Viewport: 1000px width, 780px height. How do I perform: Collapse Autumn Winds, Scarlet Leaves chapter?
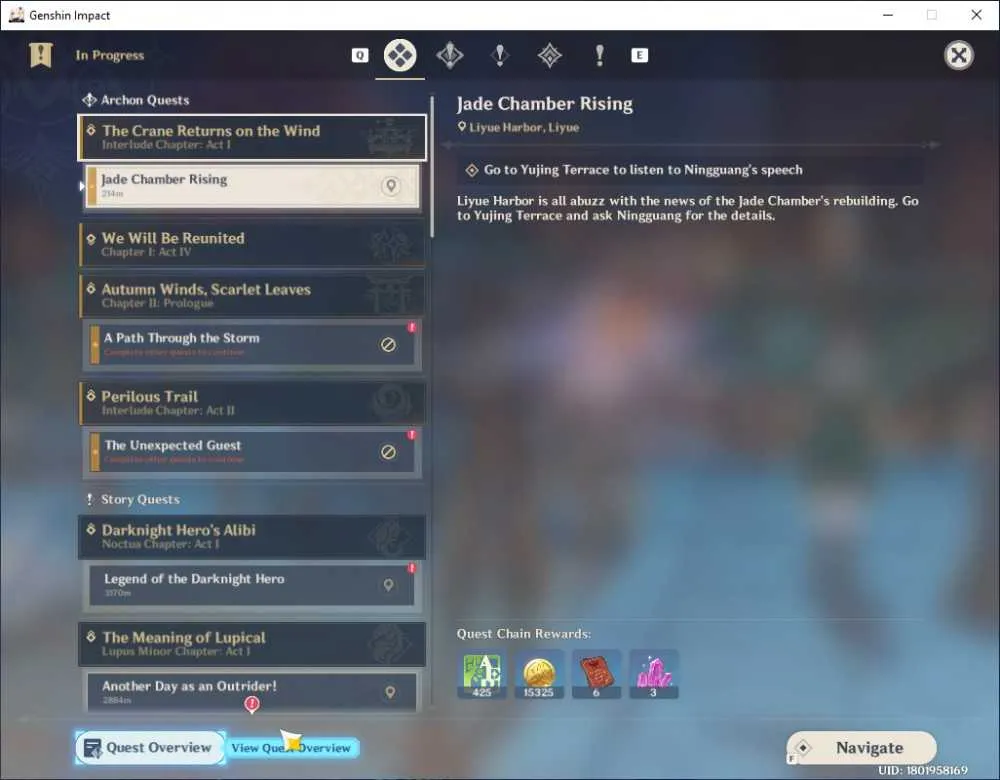pyautogui.click(x=252, y=295)
